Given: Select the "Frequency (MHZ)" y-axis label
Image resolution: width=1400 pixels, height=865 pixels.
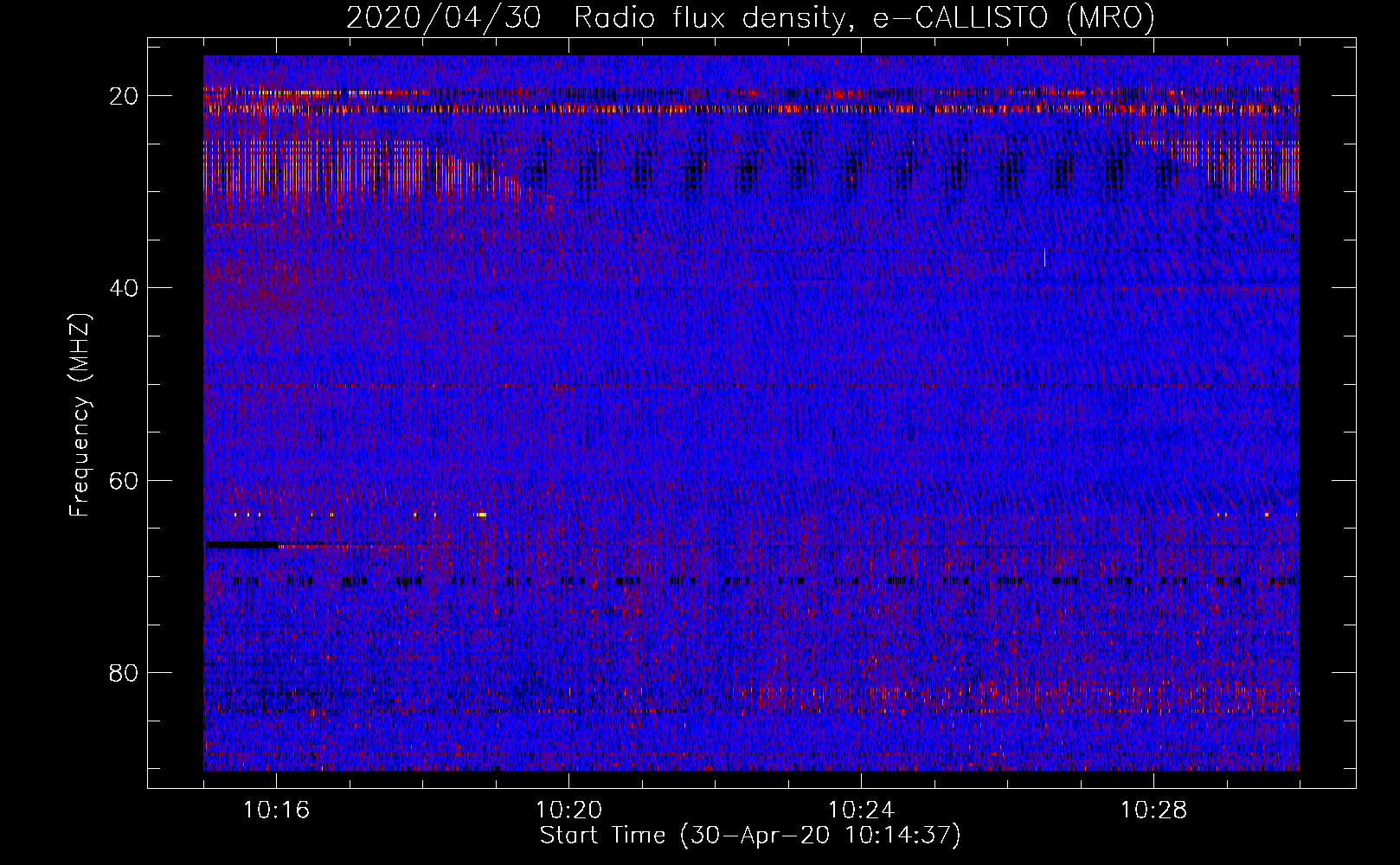Looking at the screenshot, I should (x=80, y=415).
